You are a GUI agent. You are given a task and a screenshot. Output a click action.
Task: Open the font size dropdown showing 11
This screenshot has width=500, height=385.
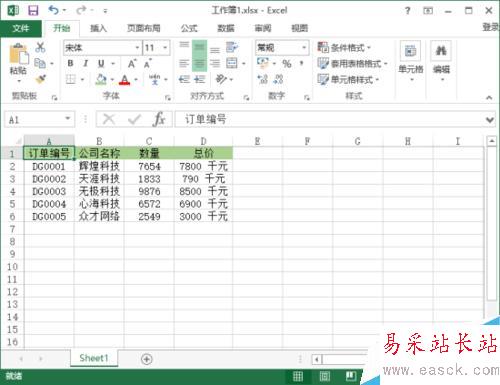[165, 48]
